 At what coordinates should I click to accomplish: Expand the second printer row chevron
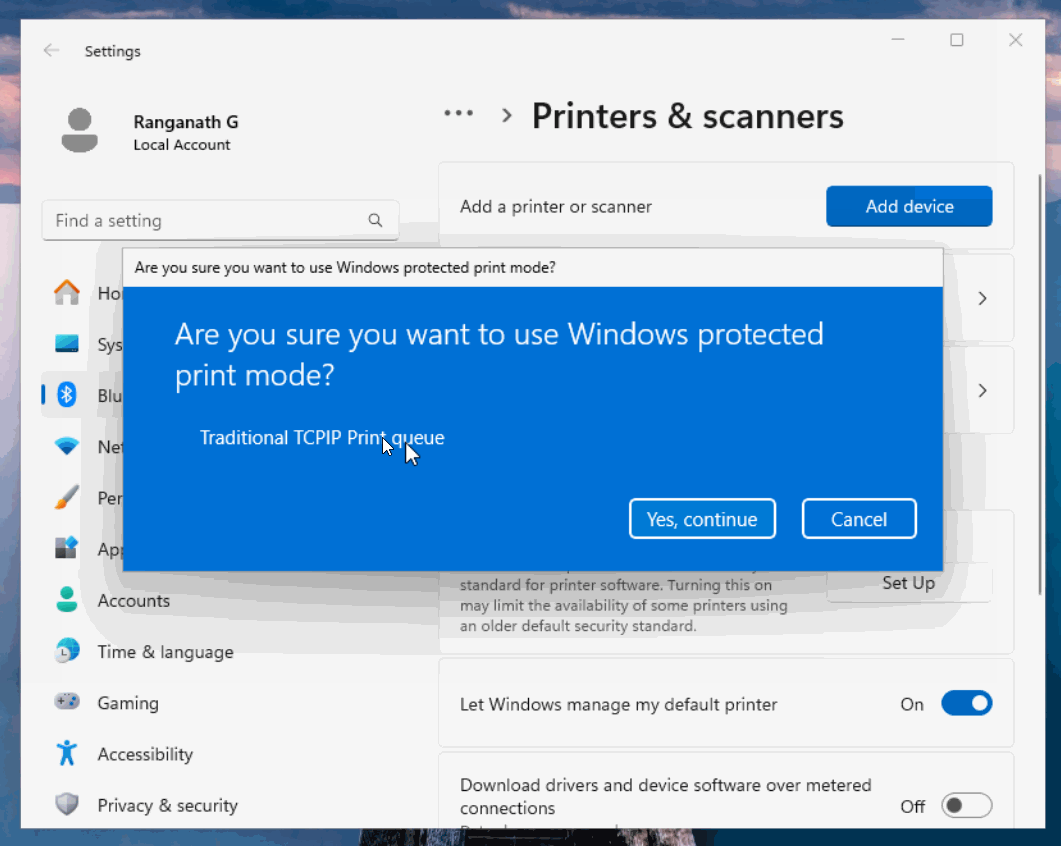tap(982, 390)
